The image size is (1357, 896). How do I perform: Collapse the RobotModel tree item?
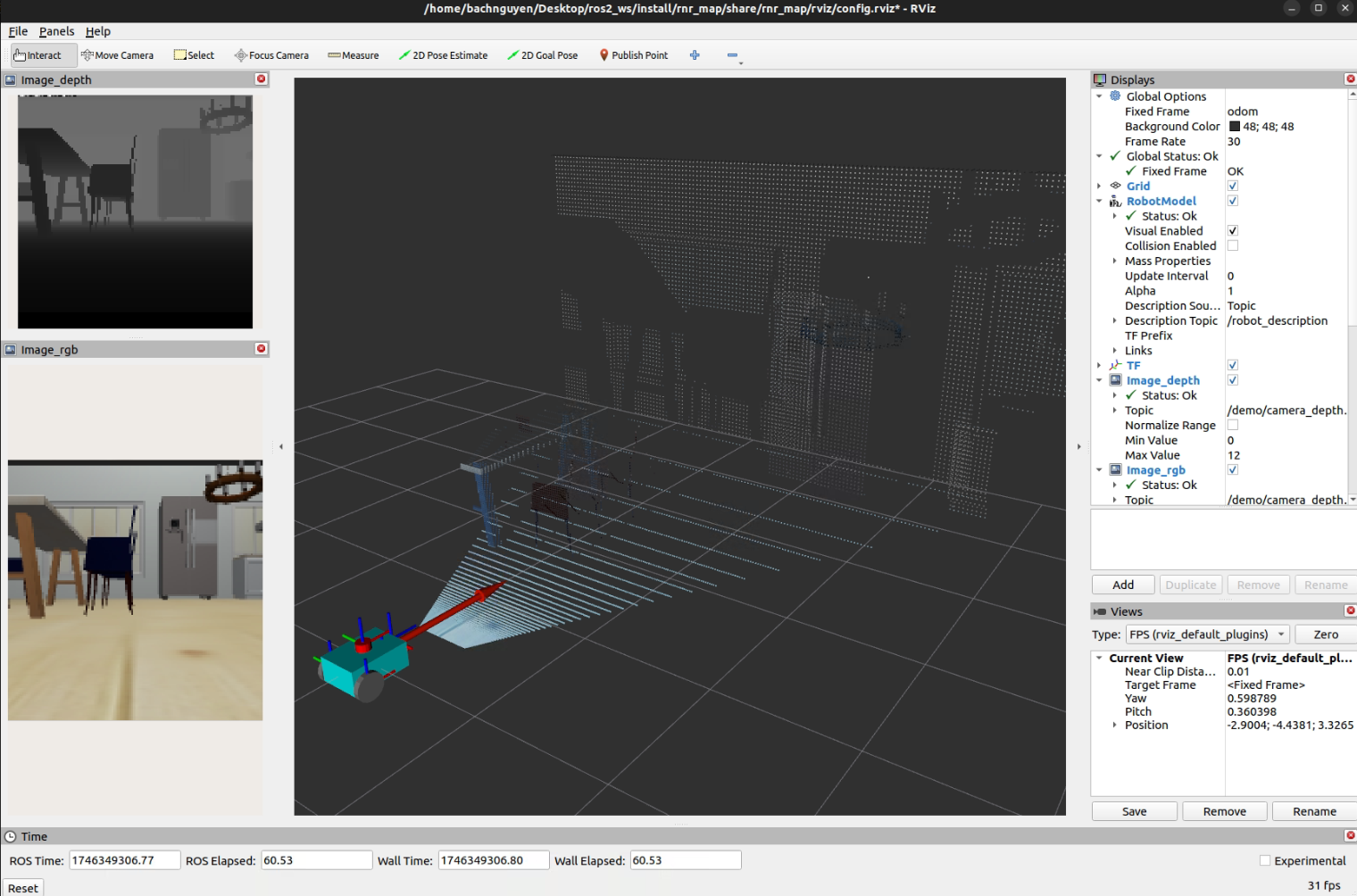(1099, 202)
